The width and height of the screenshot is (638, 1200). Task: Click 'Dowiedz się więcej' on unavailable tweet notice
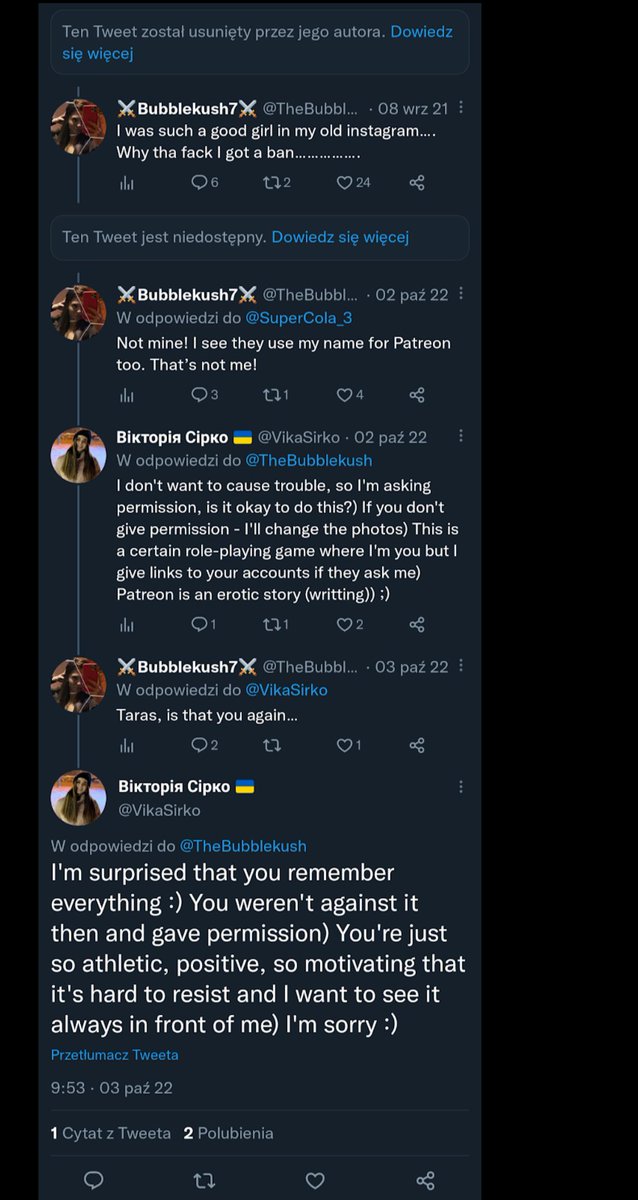pyautogui.click(x=340, y=238)
